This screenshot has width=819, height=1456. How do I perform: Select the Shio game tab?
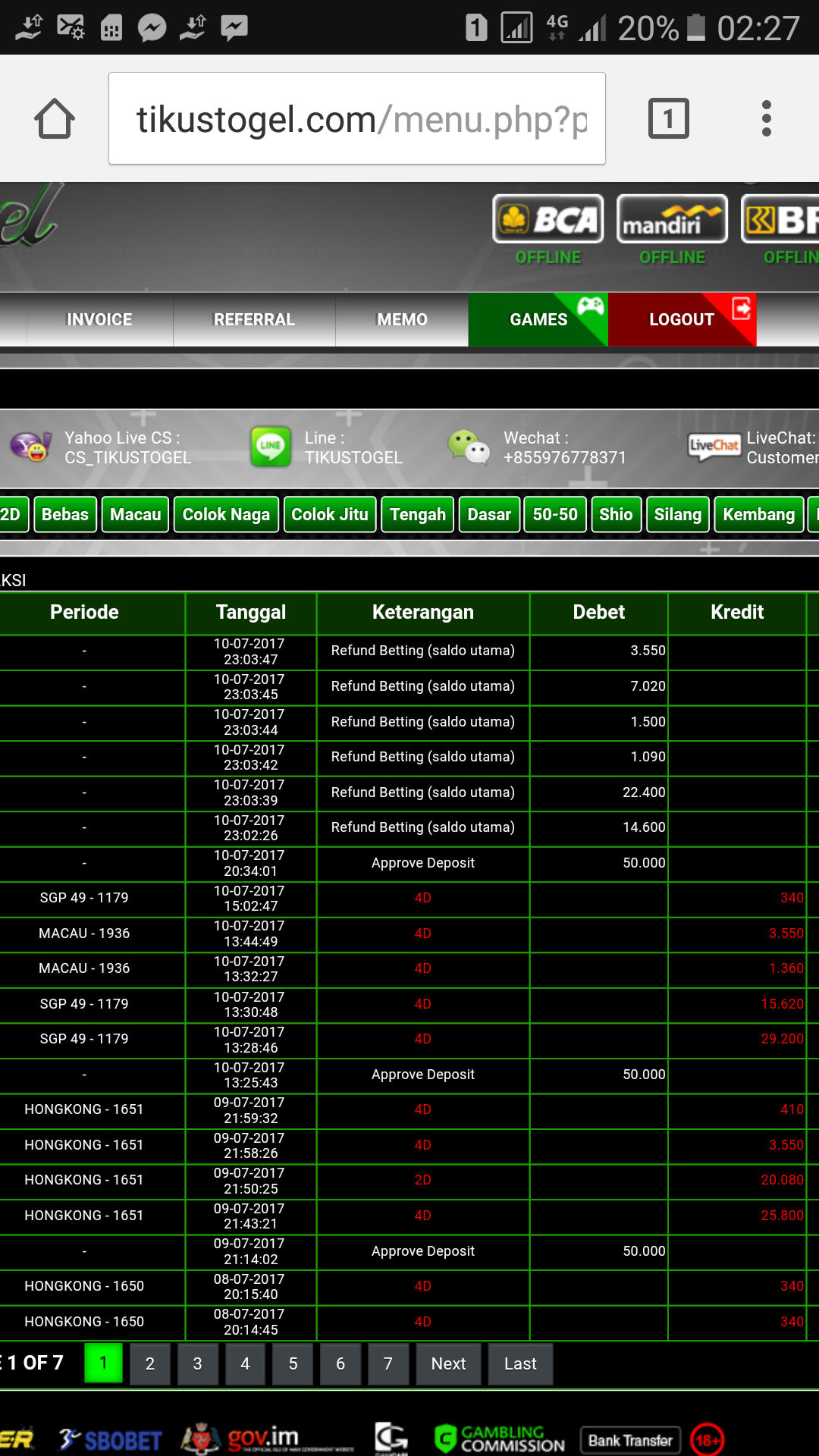click(615, 515)
